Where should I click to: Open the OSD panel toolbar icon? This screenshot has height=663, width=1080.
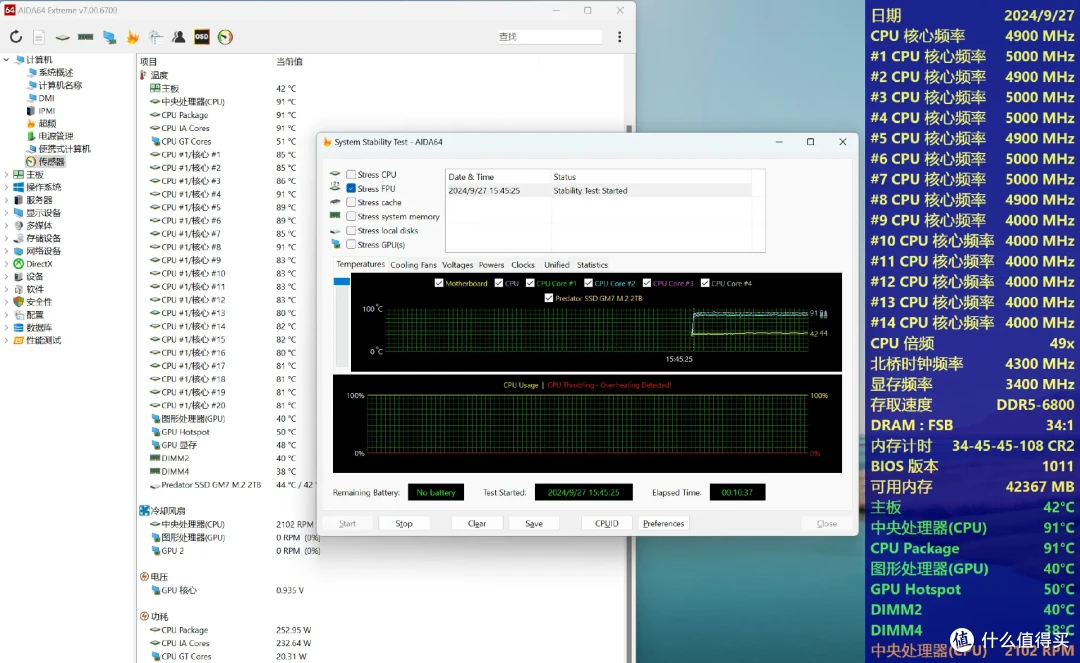[202, 37]
